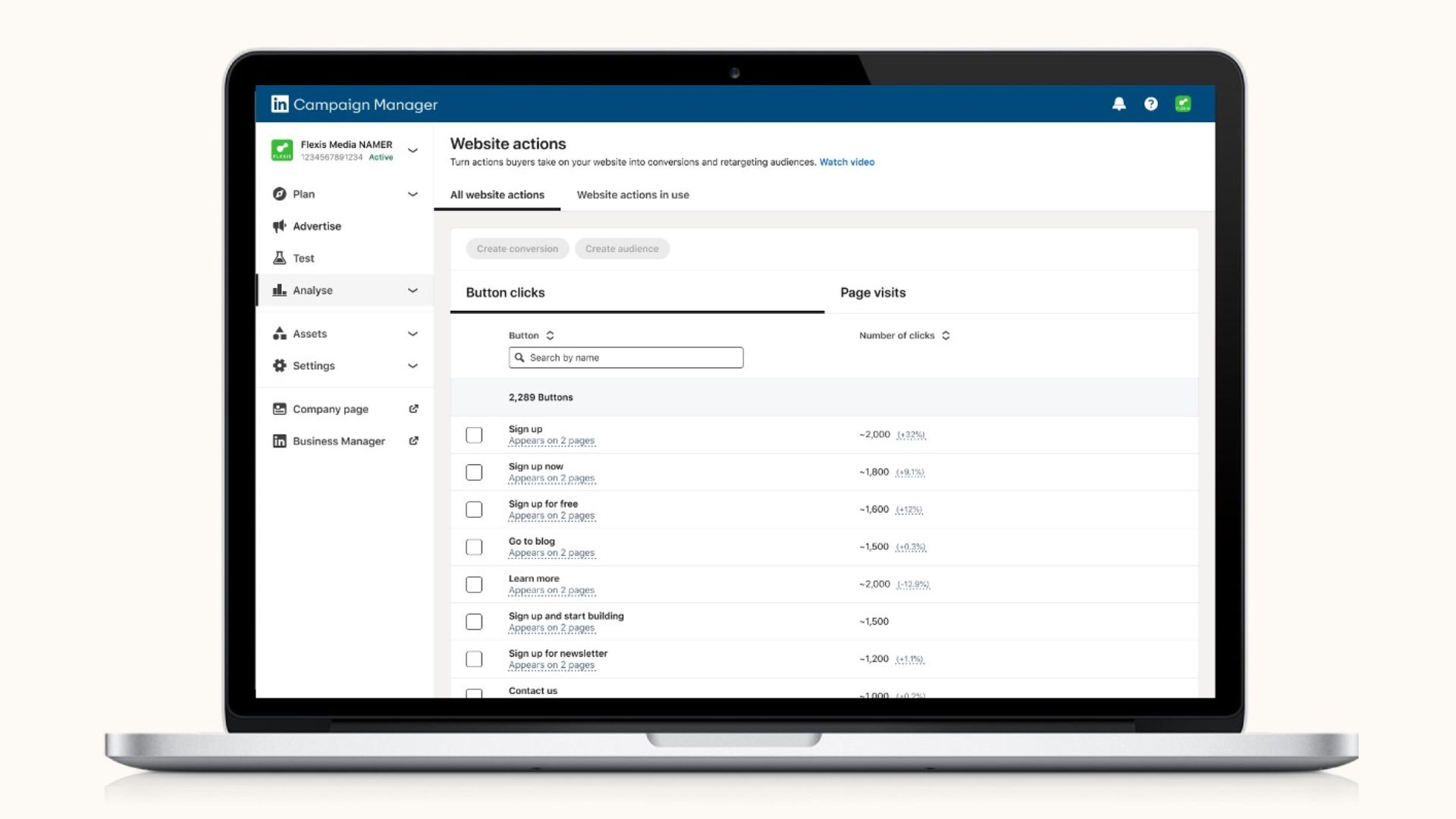Click the Test beaker icon

(x=279, y=258)
